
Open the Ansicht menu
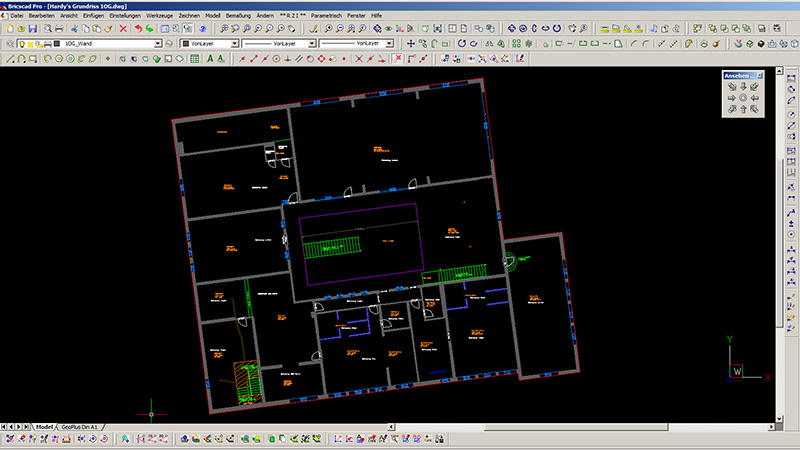pyautogui.click(x=69, y=16)
